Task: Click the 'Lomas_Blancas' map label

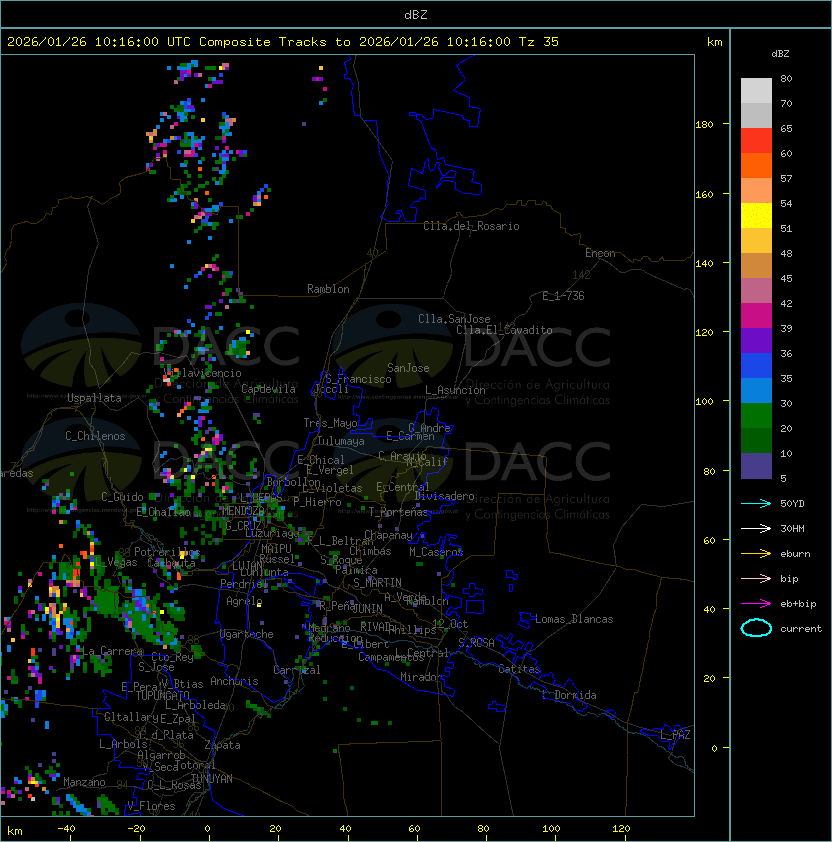Action: point(574,619)
